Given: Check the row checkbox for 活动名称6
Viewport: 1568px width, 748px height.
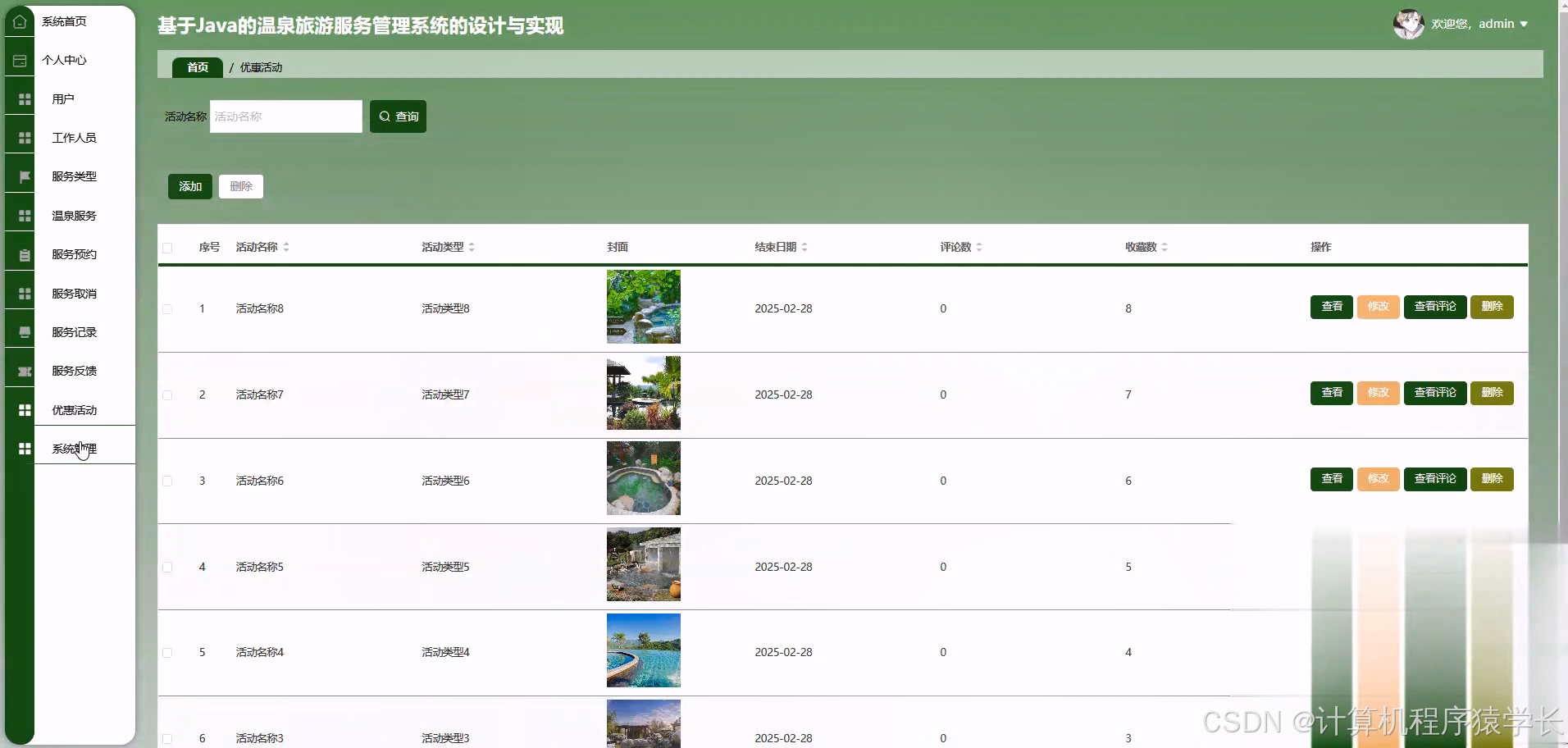Looking at the screenshot, I should (x=167, y=481).
